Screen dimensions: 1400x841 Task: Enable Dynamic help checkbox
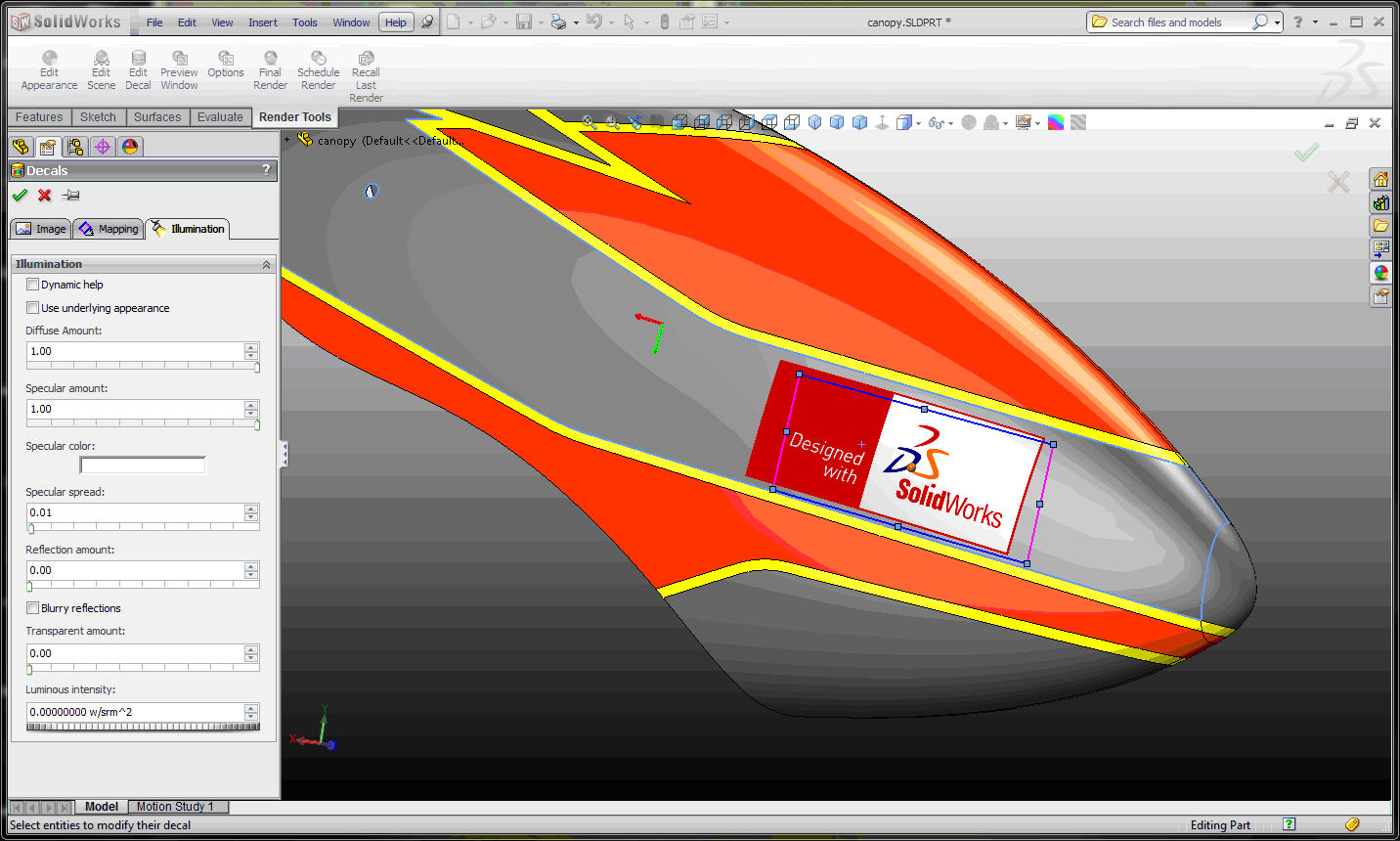(x=32, y=285)
